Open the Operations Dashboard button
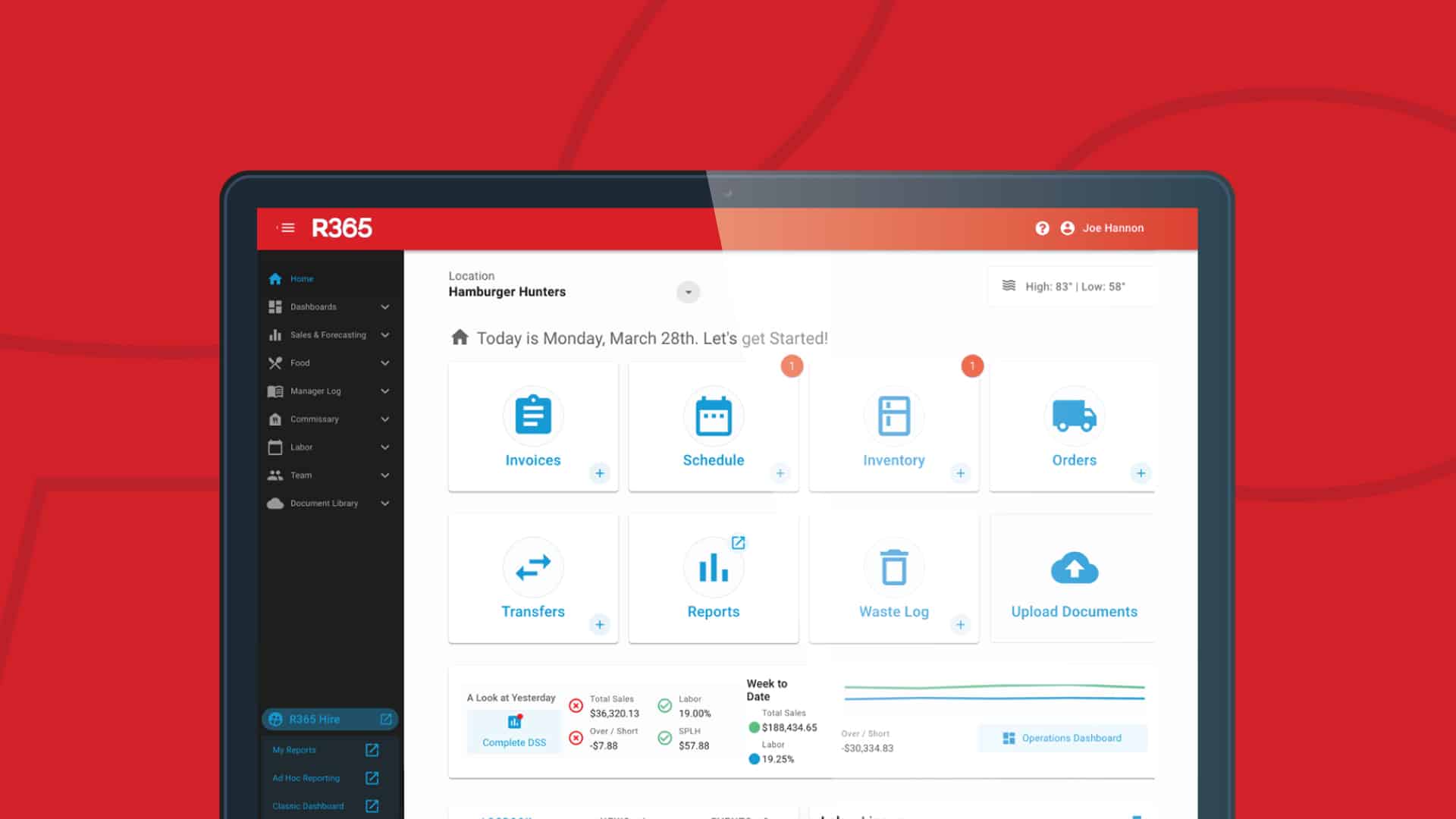Screen dimensions: 1456x819 pyautogui.click(x=1062, y=738)
